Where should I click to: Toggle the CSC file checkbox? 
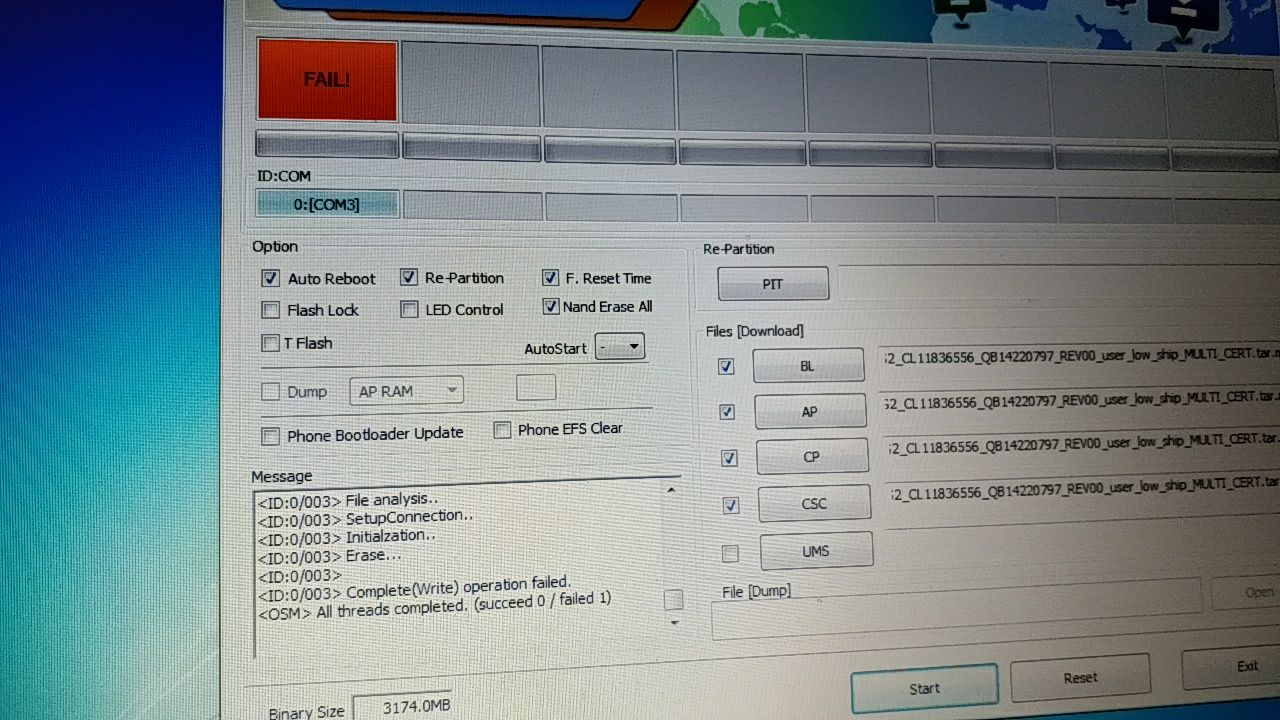pyautogui.click(x=731, y=505)
